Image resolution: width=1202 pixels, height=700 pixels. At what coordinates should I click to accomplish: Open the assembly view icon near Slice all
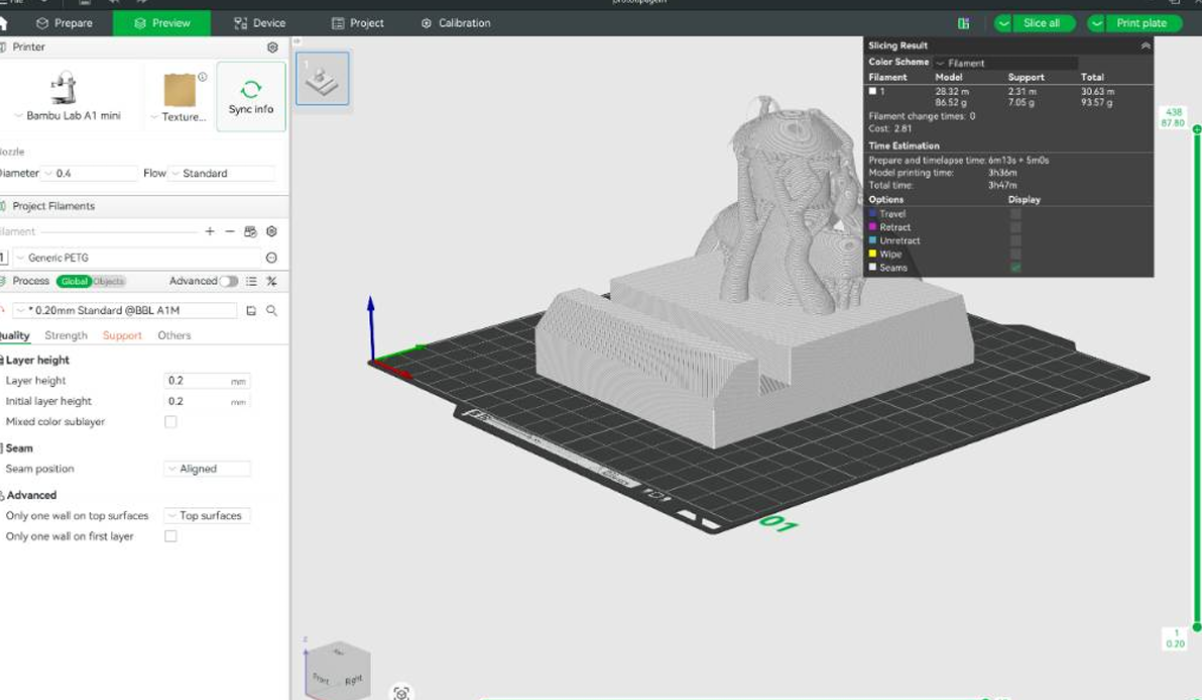pos(963,23)
